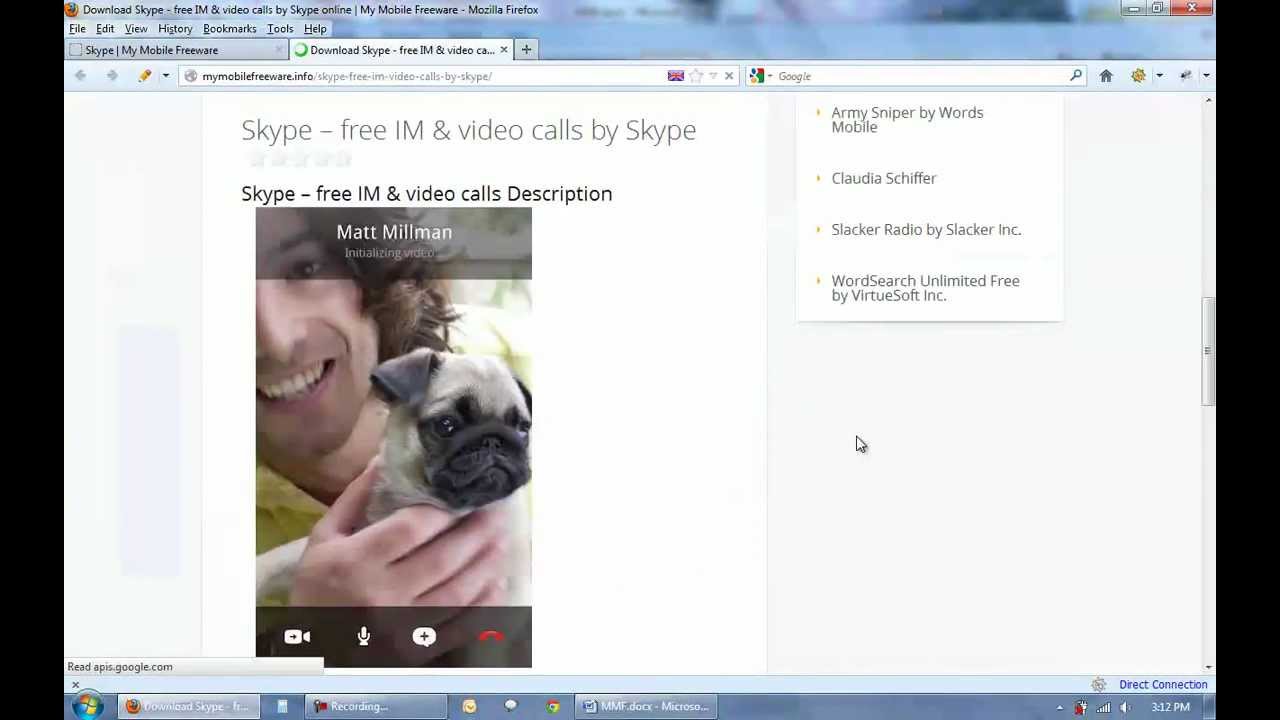Click the Skype call screenshot image

click(x=394, y=438)
